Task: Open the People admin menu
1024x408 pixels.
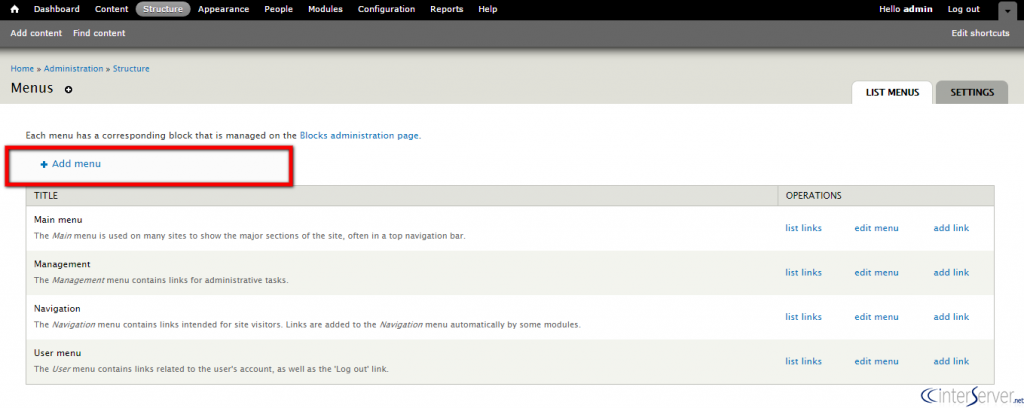Action: point(279,9)
